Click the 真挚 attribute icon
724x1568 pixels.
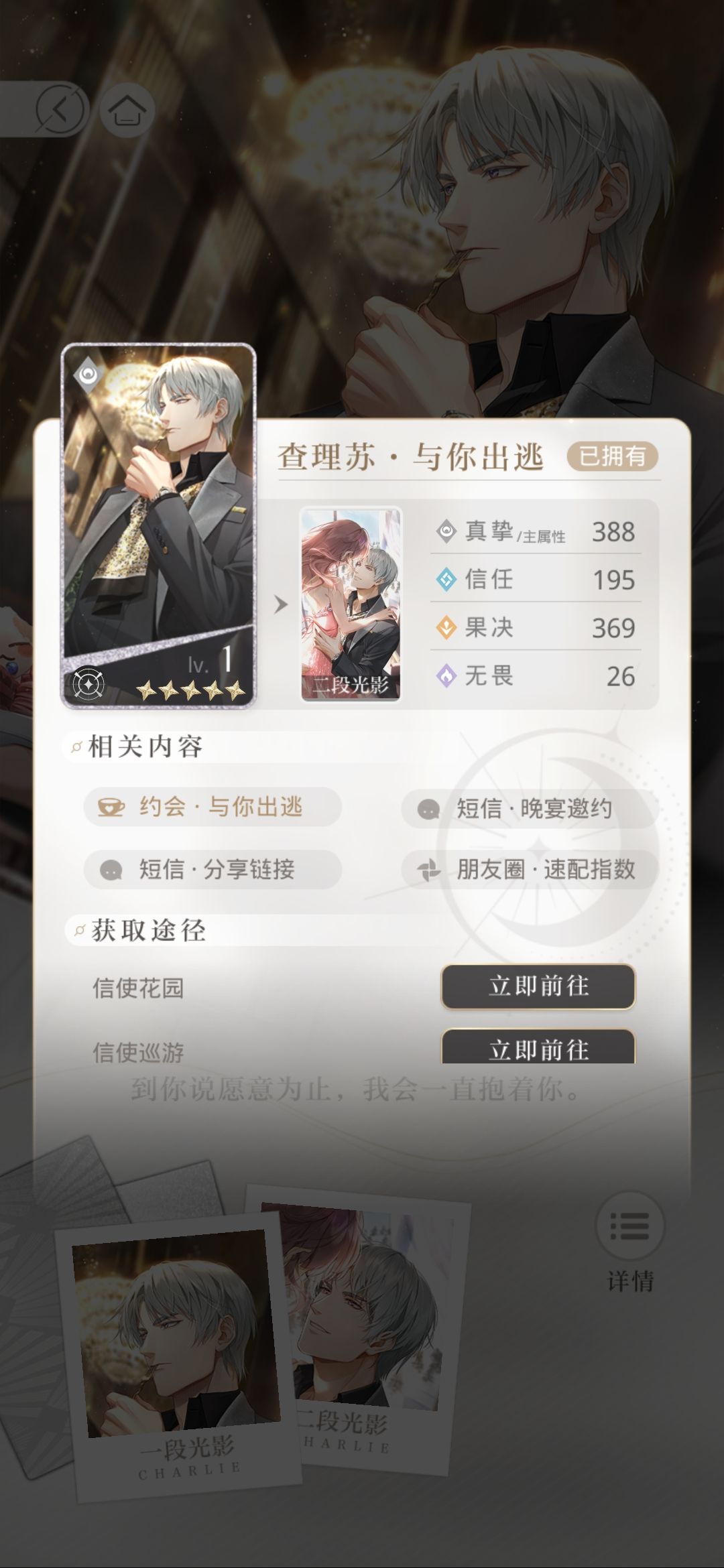point(446,531)
